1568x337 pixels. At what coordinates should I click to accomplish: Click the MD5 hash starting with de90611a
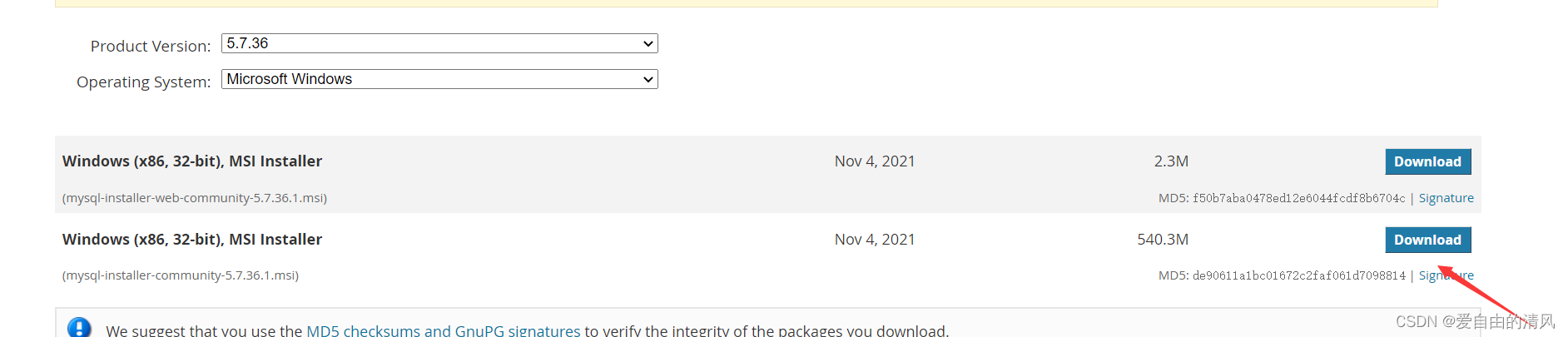click(x=1298, y=275)
